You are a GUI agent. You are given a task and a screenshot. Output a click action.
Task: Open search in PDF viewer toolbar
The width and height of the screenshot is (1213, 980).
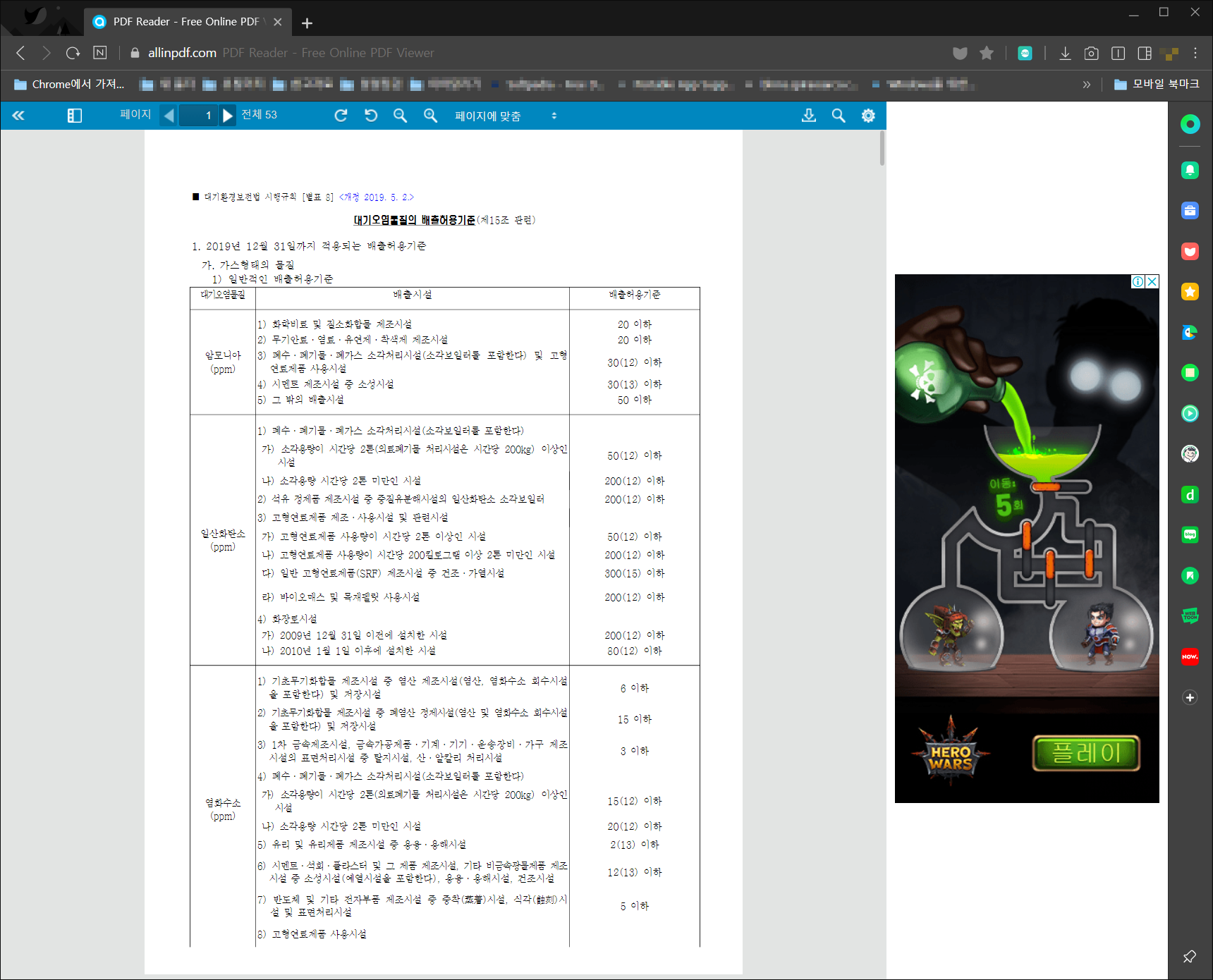pos(839,116)
